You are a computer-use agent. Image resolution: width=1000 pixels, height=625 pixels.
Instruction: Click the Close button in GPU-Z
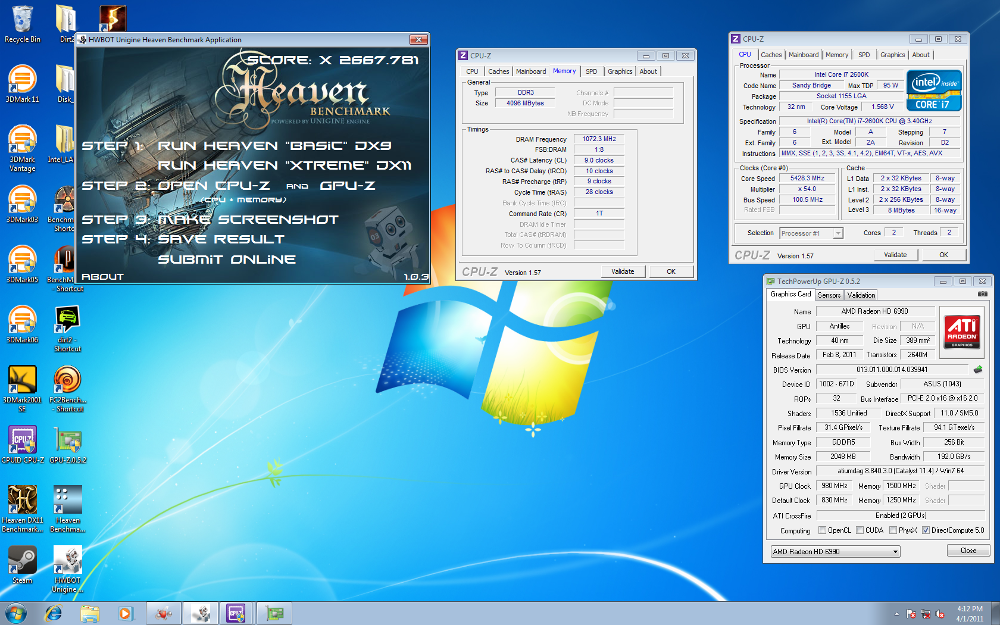[x=968, y=550]
